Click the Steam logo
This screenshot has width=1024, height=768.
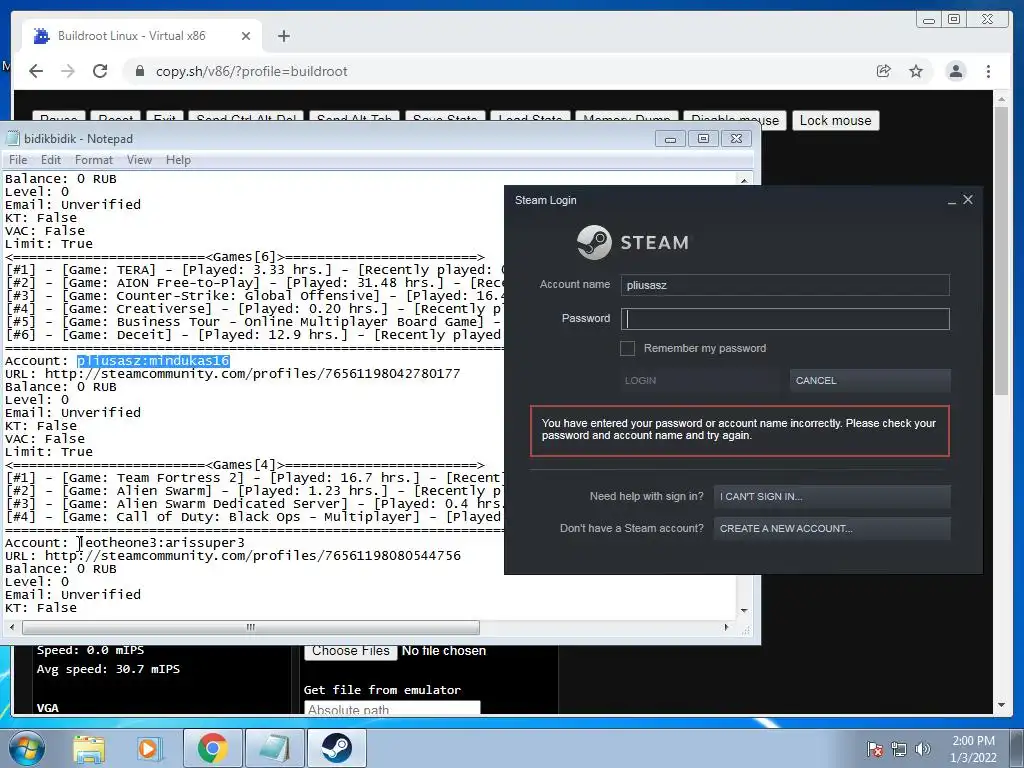click(x=632, y=242)
